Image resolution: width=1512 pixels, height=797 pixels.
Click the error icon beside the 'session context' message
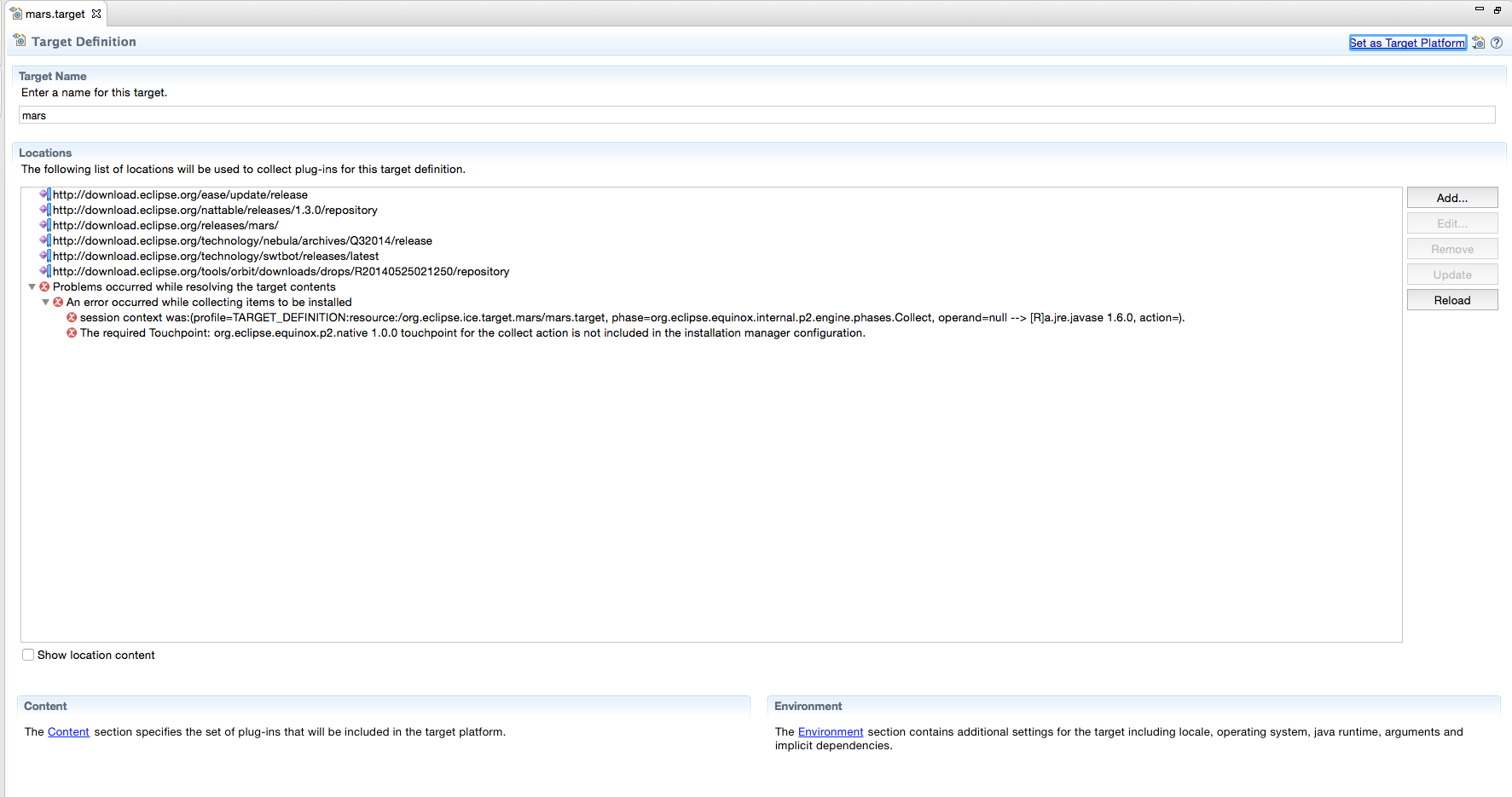tap(72, 318)
